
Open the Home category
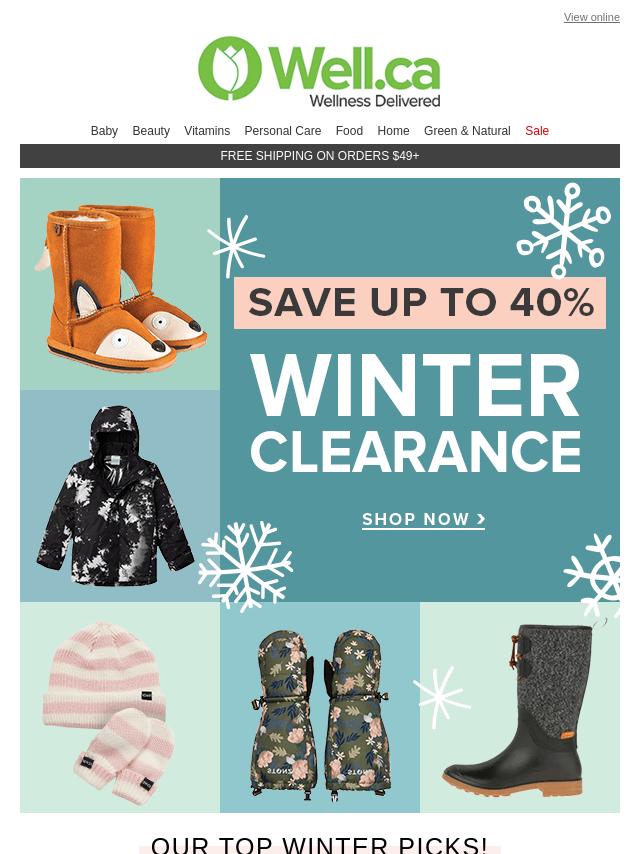tap(393, 131)
